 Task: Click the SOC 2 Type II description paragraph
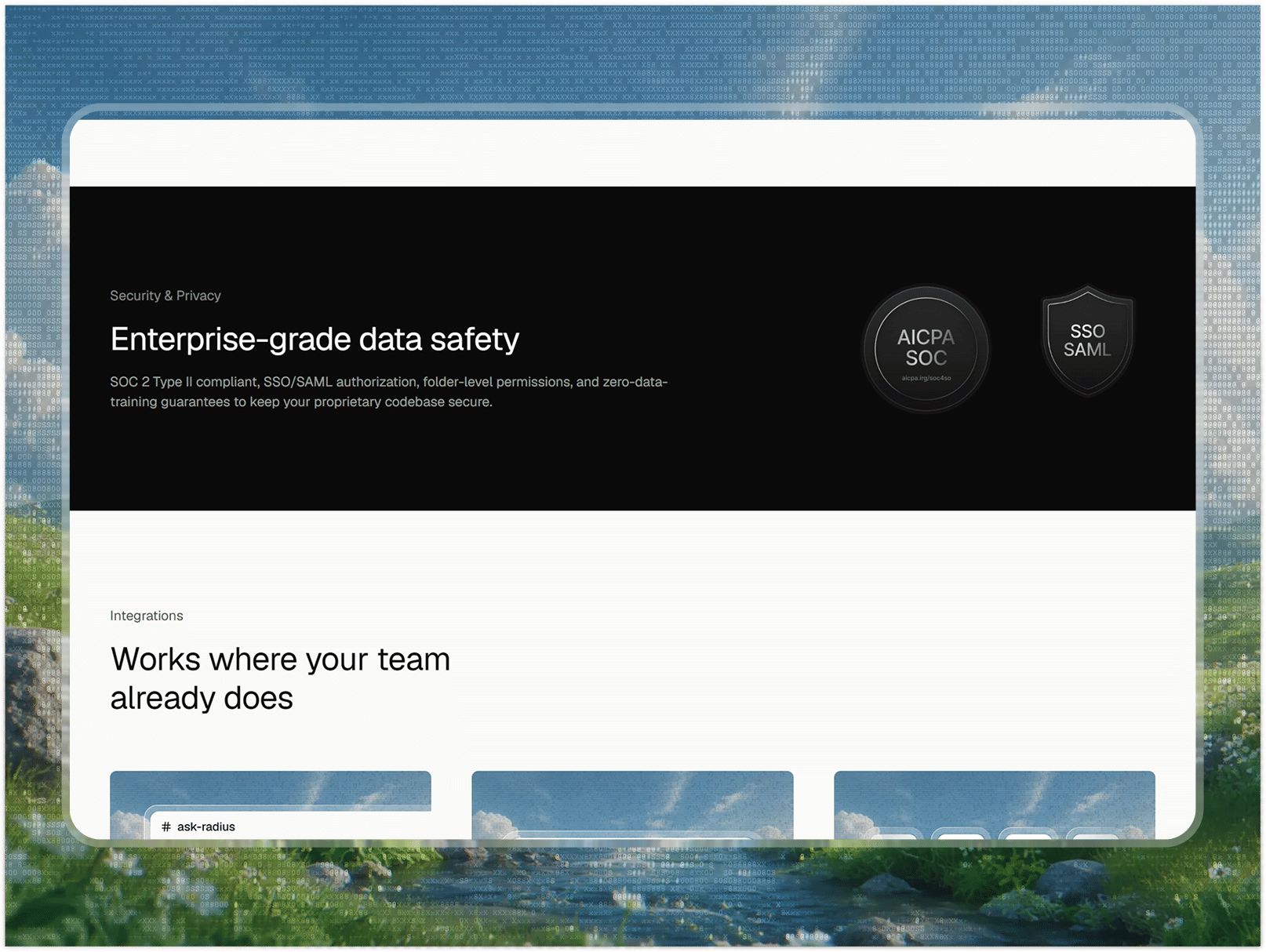pyautogui.click(x=388, y=391)
